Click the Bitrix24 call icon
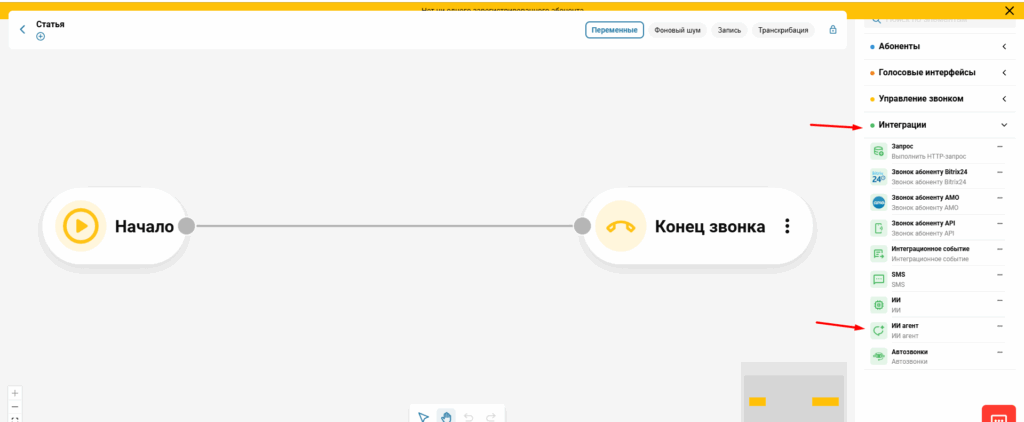This screenshot has width=1024, height=422. coord(878,177)
